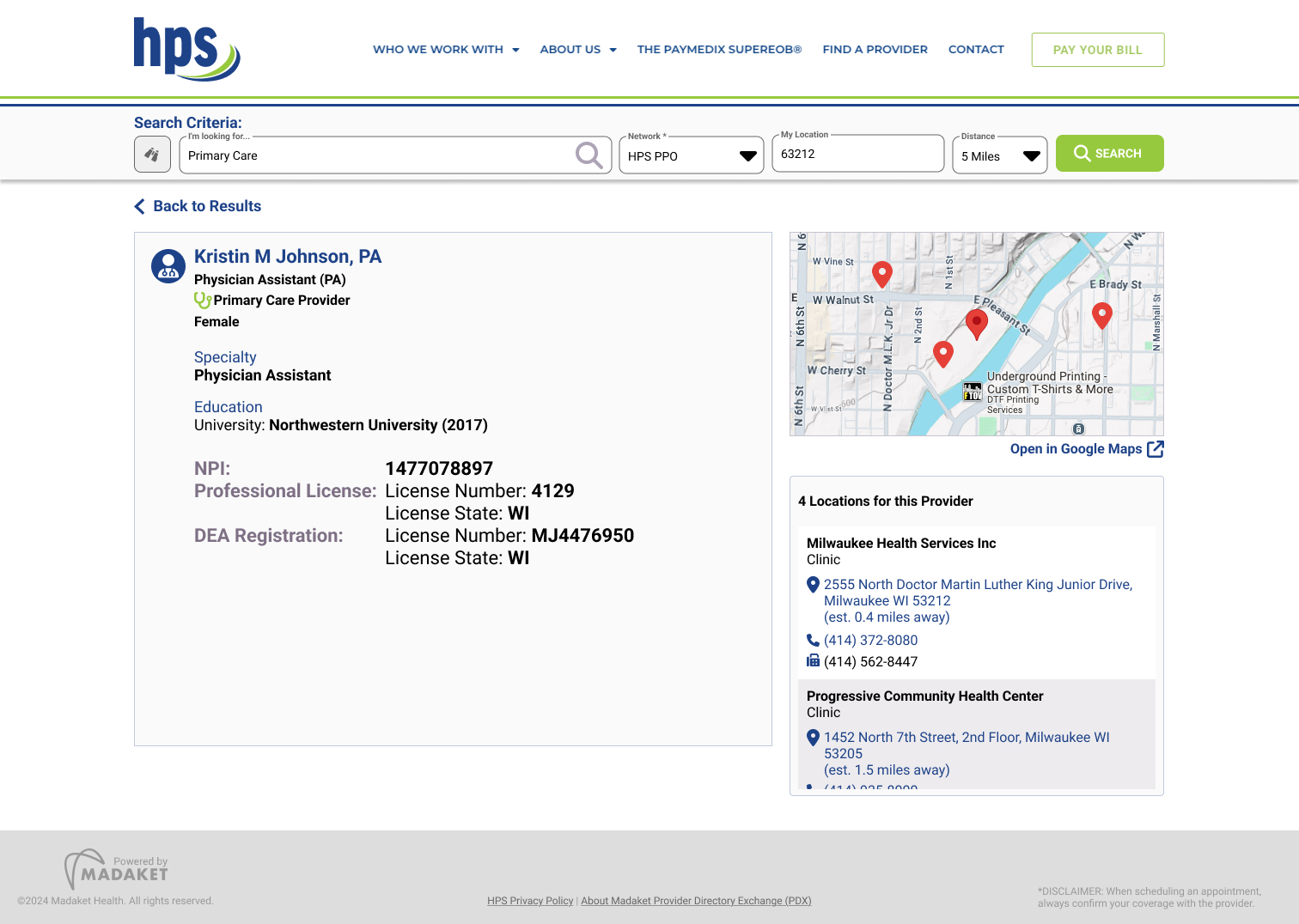Open The Paymedix SuperEOB menu item
This screenshot has width=1299, height=924.
[x=719, y=50]
